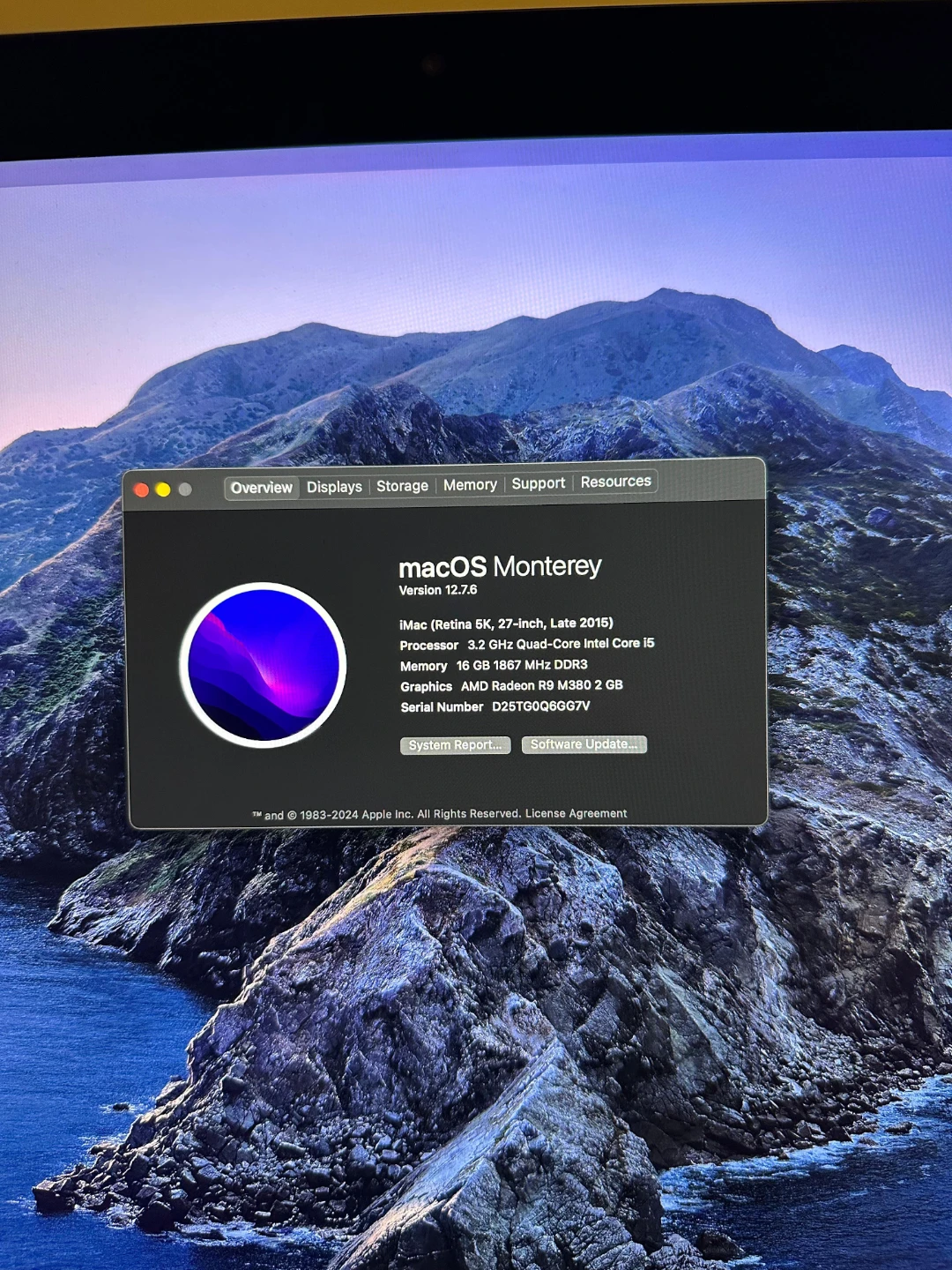
Task: Switch to the Overview tab
Action: pyautogui.click(x=262, y=488)
